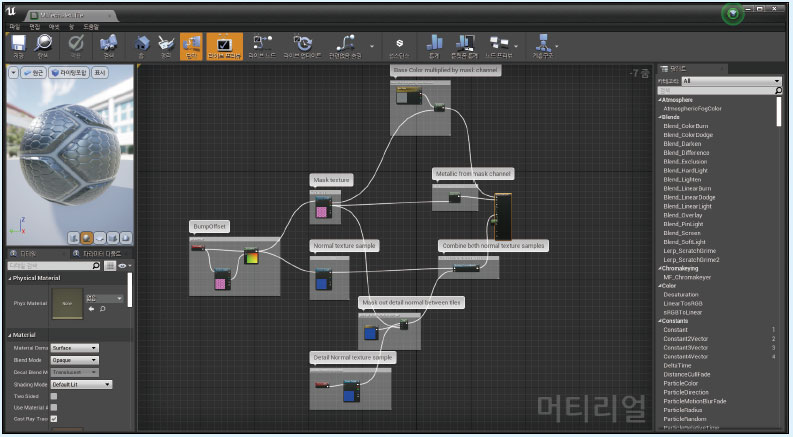Open viewport options arrow dropdown
This screenshot has height=437, width=793.
(14, 73)
